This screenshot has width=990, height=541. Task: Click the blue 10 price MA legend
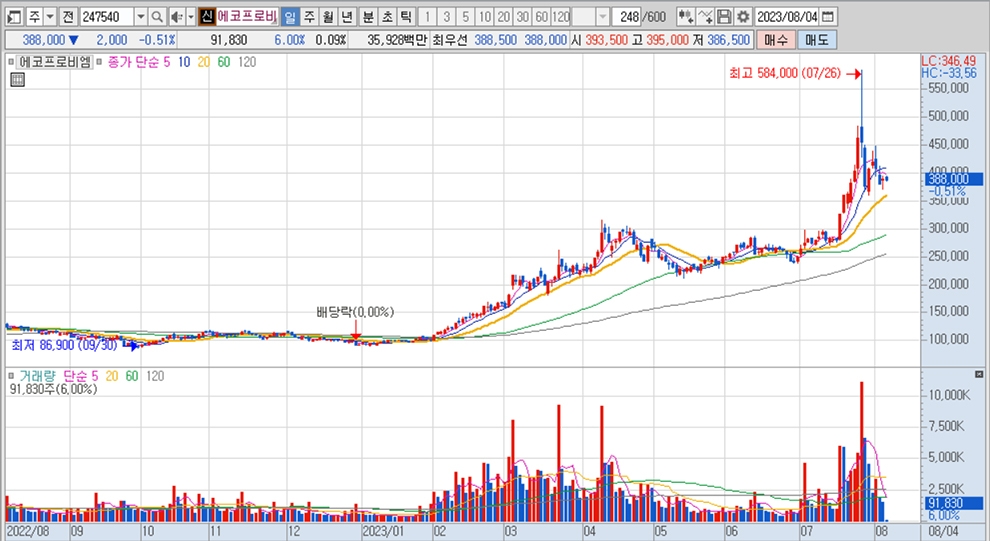click(184, 62)
